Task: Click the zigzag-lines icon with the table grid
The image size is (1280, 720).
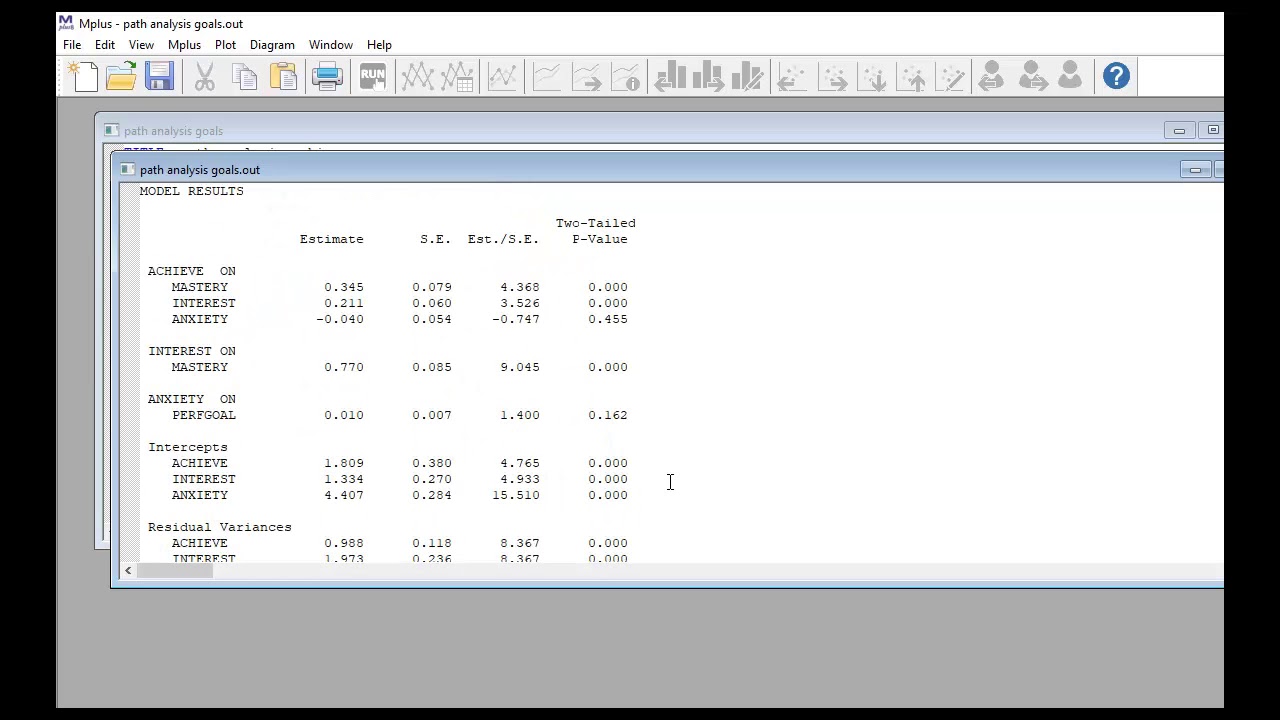Action: coord(457,76)
